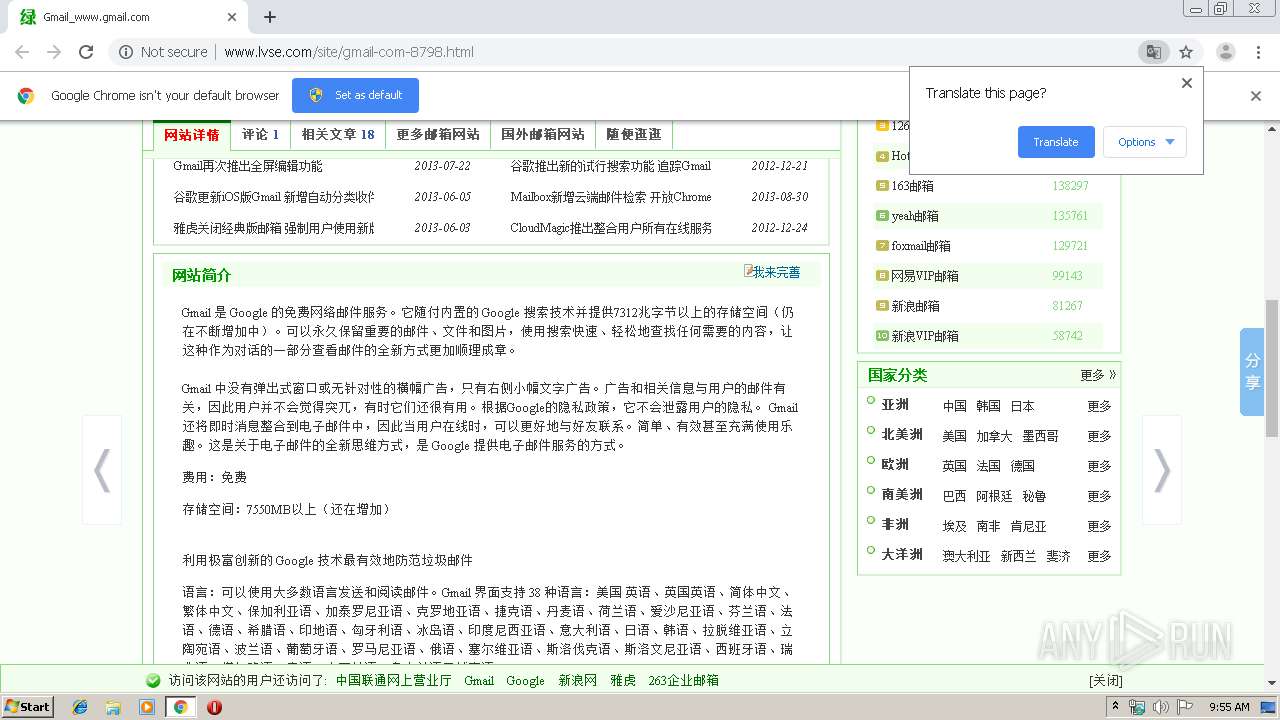Expand 更多 next to 国家分类
1280x720 pixels.
click(x=1098, y=375)
